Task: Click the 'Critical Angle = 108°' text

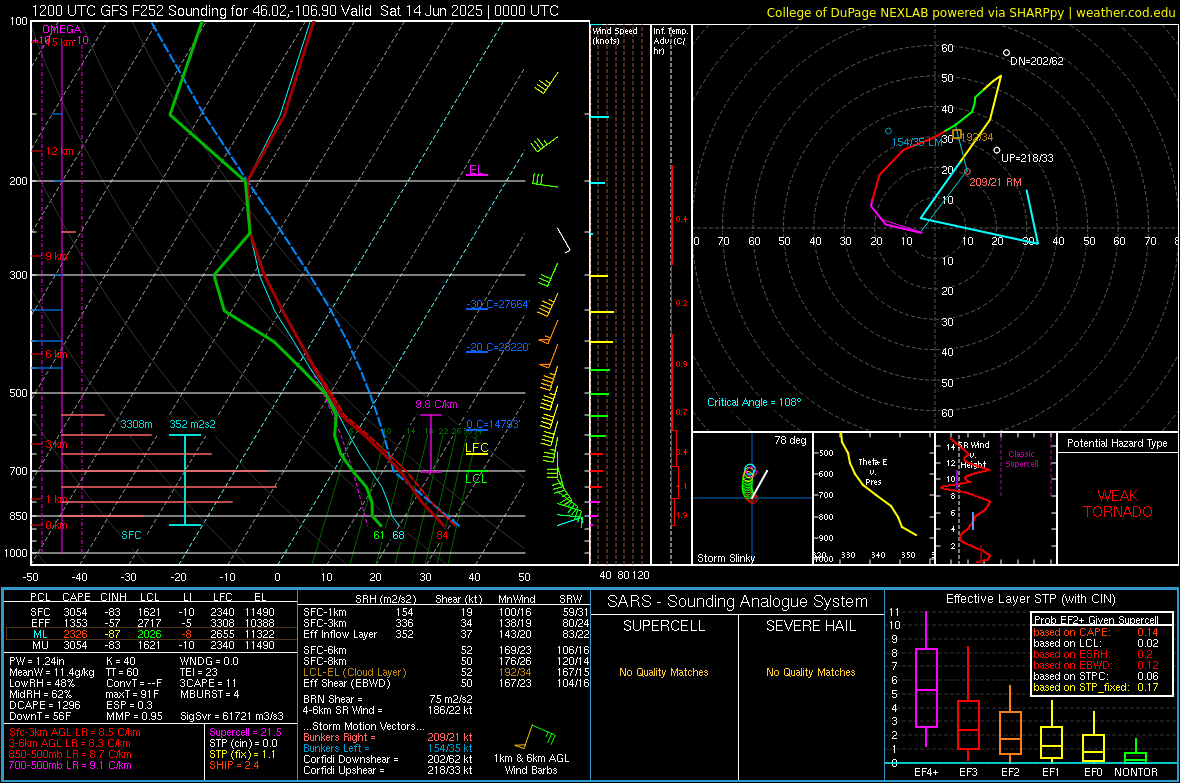Action: [x=754, y=402]
